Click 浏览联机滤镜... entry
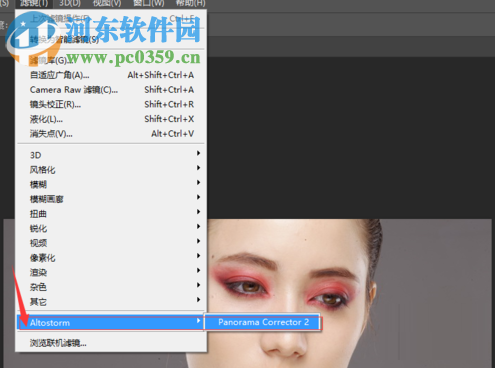This screenshot has height=368, width=495. tap(111, 343)
